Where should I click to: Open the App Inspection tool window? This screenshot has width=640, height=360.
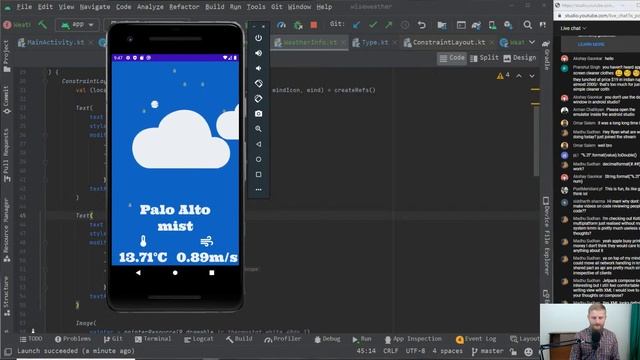point(413,339)
